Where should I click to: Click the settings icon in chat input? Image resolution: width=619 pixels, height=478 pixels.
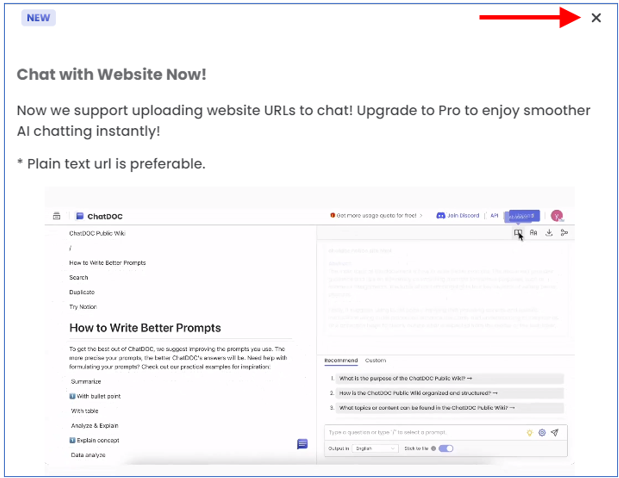click(x=542, y=432)
